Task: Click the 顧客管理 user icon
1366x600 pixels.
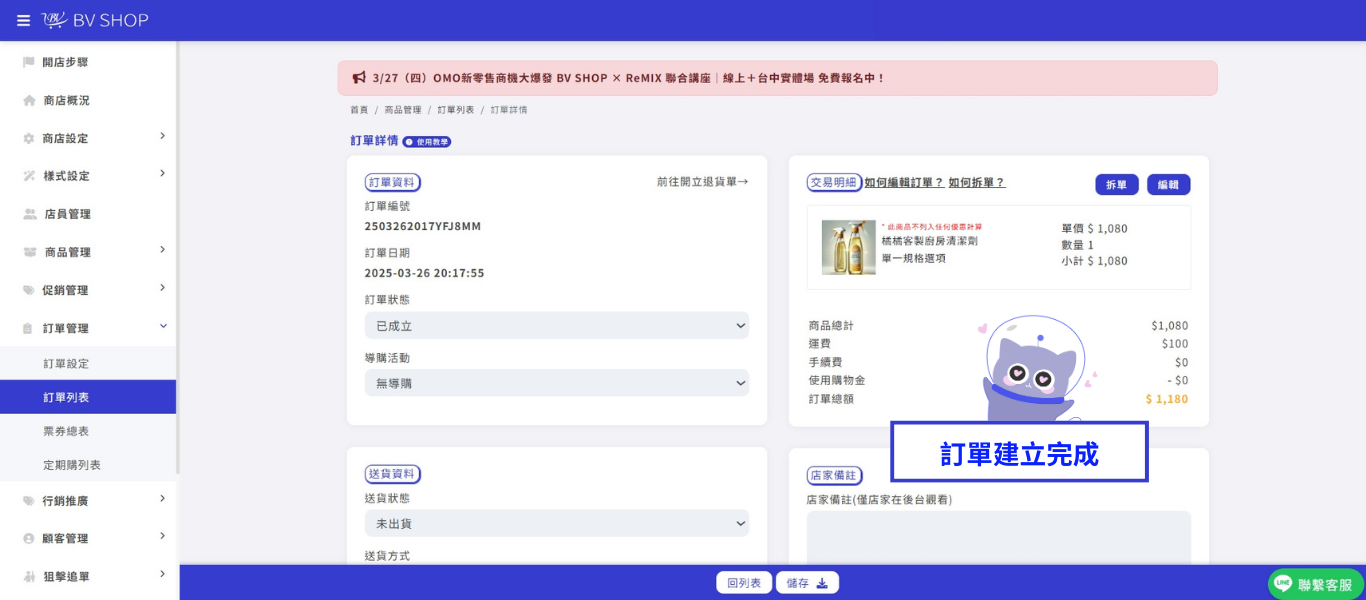Action: click(29, 538)
